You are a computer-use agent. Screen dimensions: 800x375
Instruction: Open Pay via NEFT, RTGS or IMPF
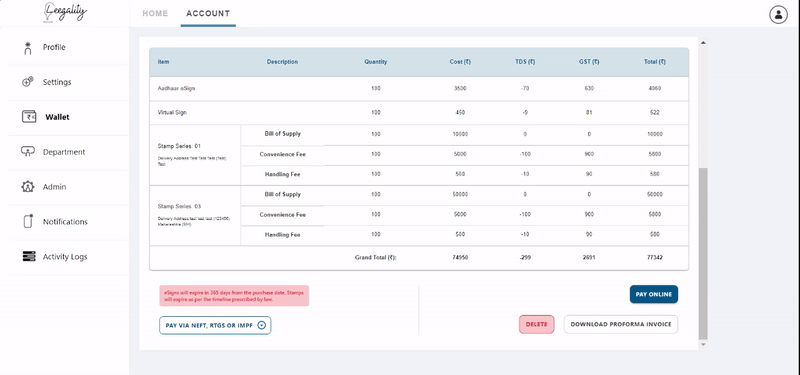tap(215, 325)
